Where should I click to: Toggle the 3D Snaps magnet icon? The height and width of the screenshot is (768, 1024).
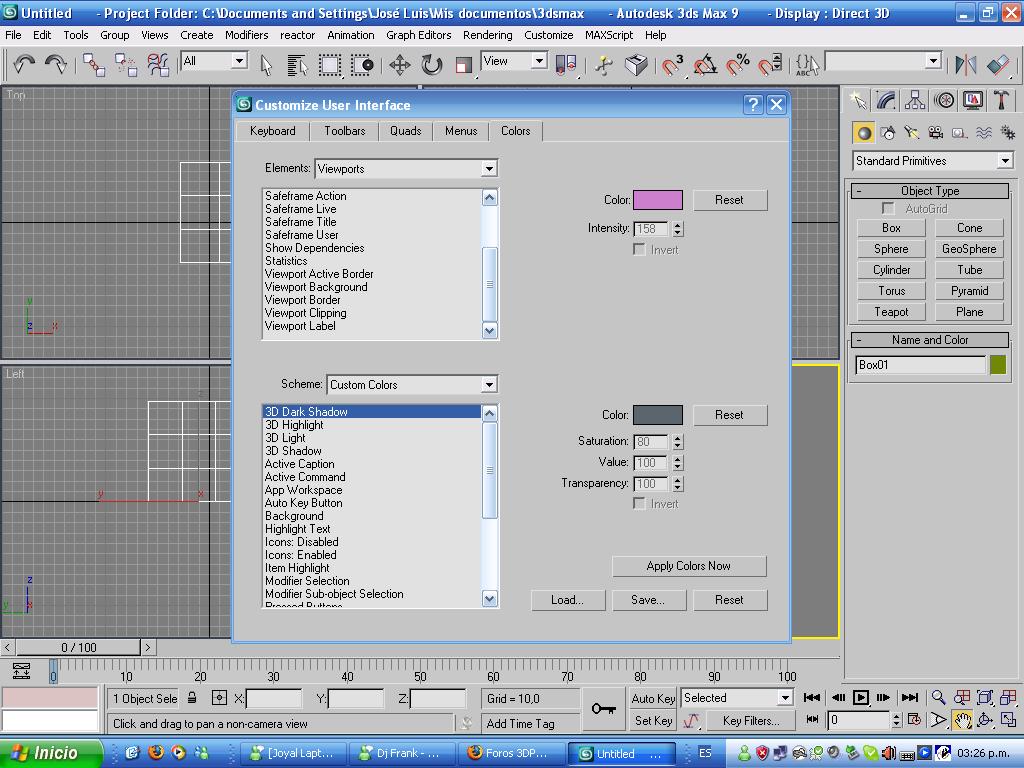point(672,65)
